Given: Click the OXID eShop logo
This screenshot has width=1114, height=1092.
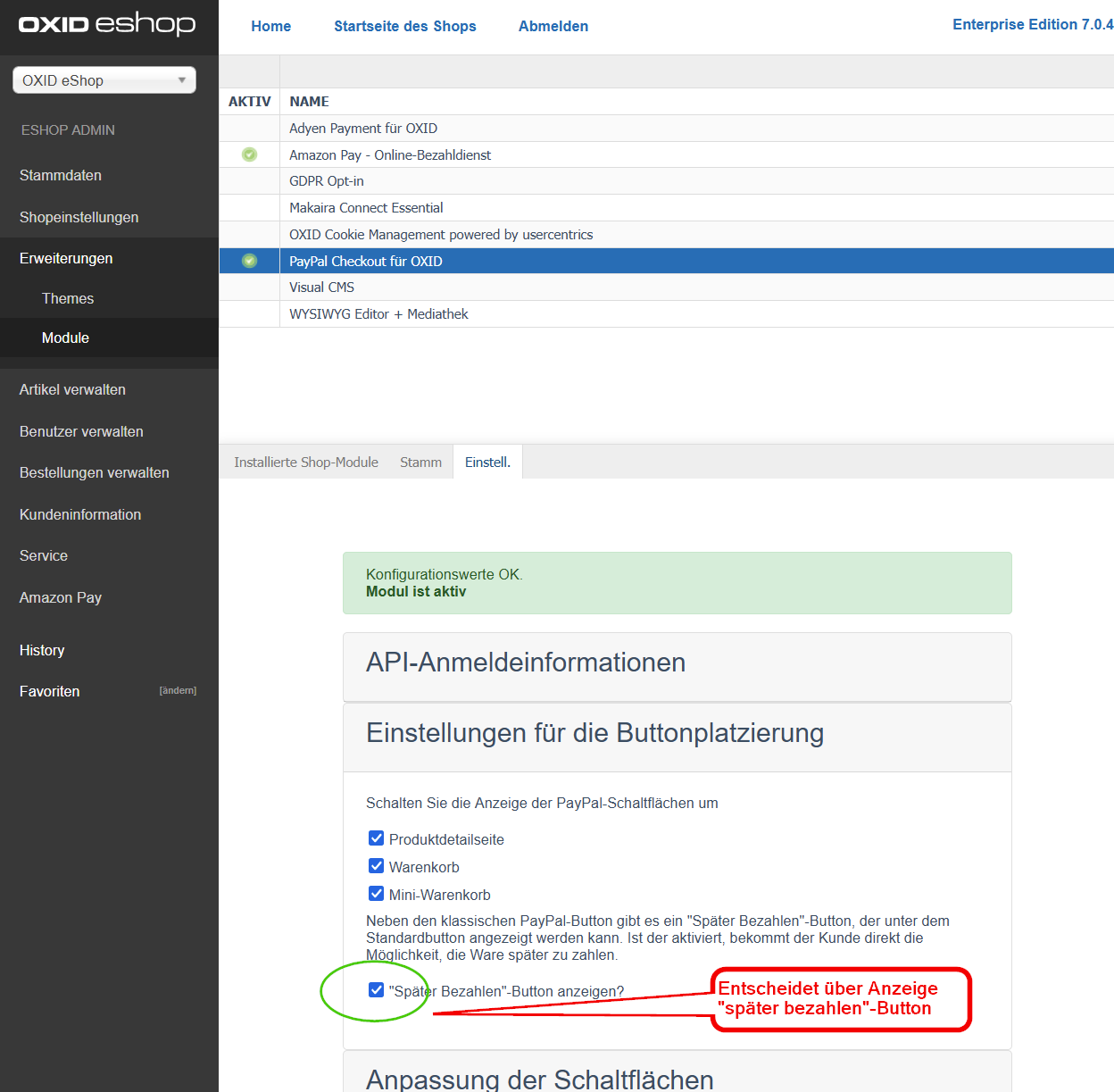Looking at the screenshot, I should click(107, 24).
